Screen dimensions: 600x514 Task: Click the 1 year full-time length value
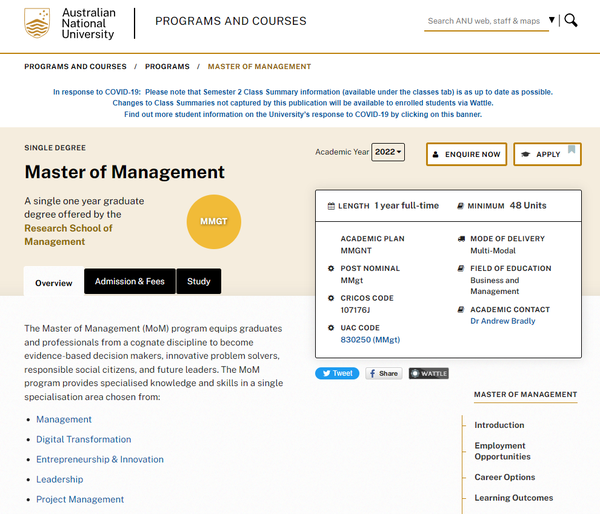click(406, 206)
